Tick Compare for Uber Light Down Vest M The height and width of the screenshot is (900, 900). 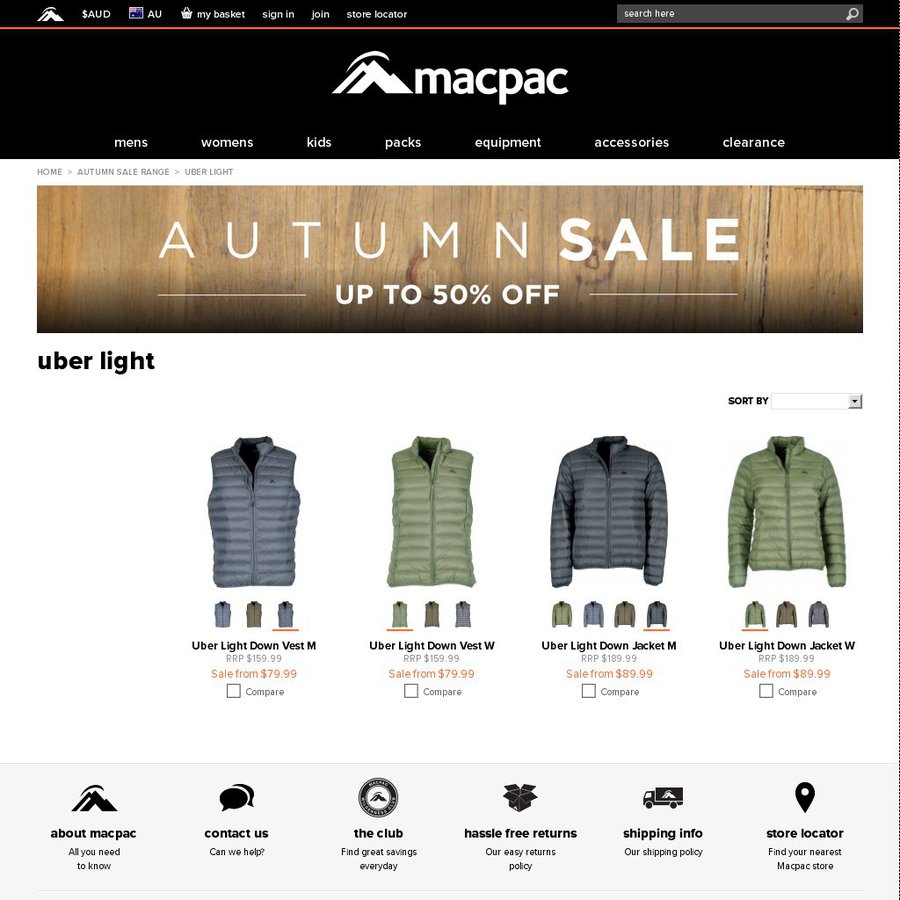234,691
